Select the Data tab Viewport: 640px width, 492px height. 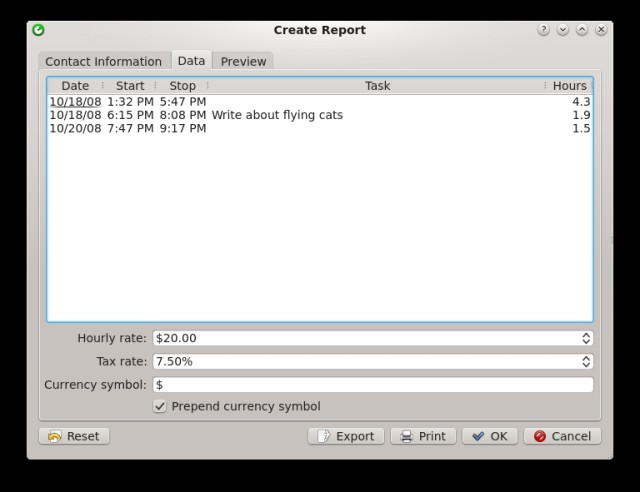pyautogui.click(x=191, y=61)
